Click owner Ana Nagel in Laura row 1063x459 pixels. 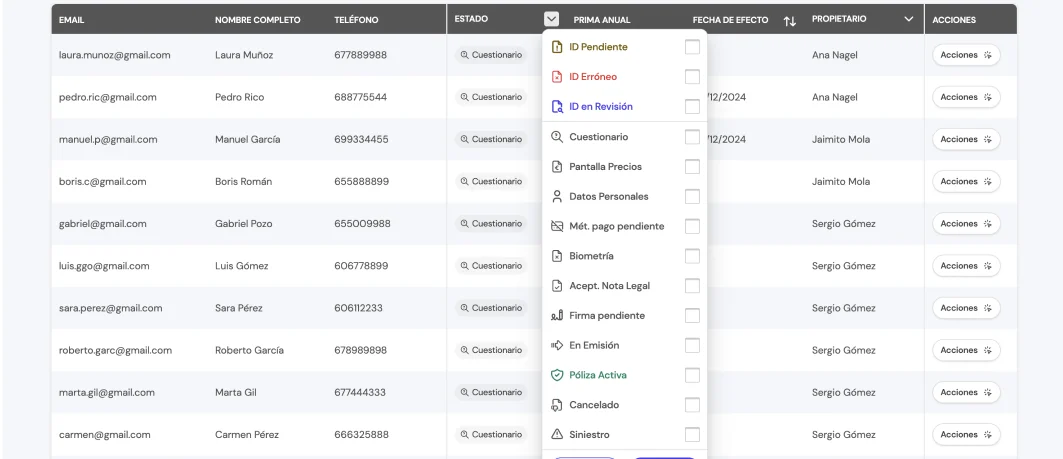(835, 55)
